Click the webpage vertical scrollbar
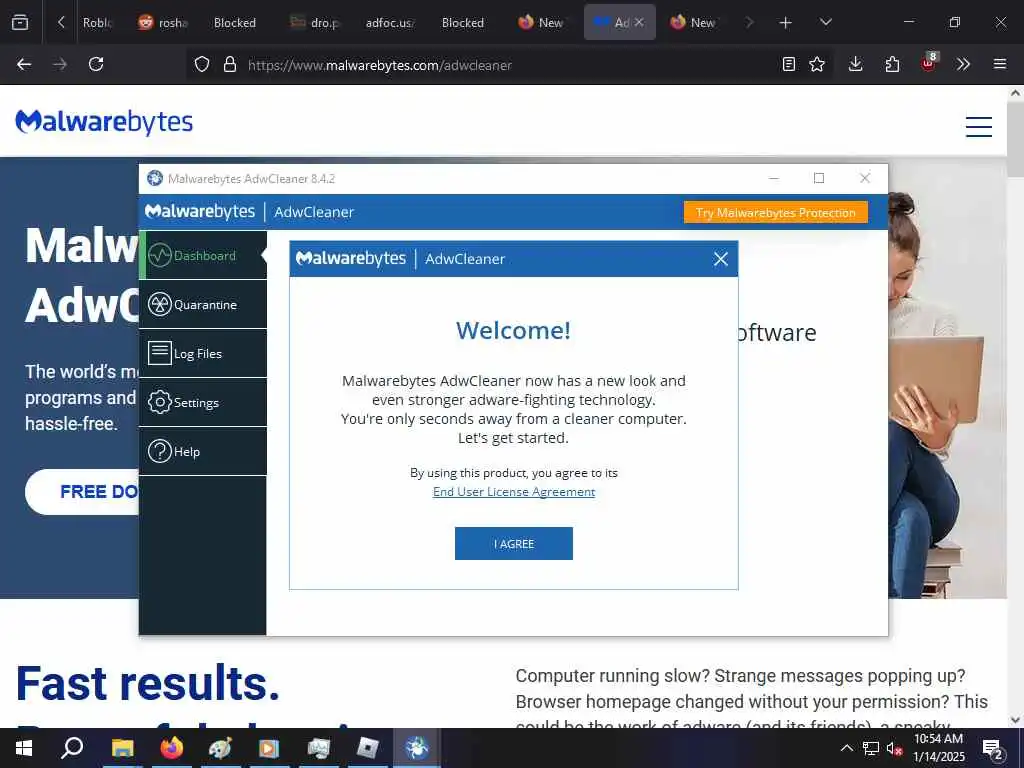Viewport: 1024px width, 768px height. pos(1016,405)
